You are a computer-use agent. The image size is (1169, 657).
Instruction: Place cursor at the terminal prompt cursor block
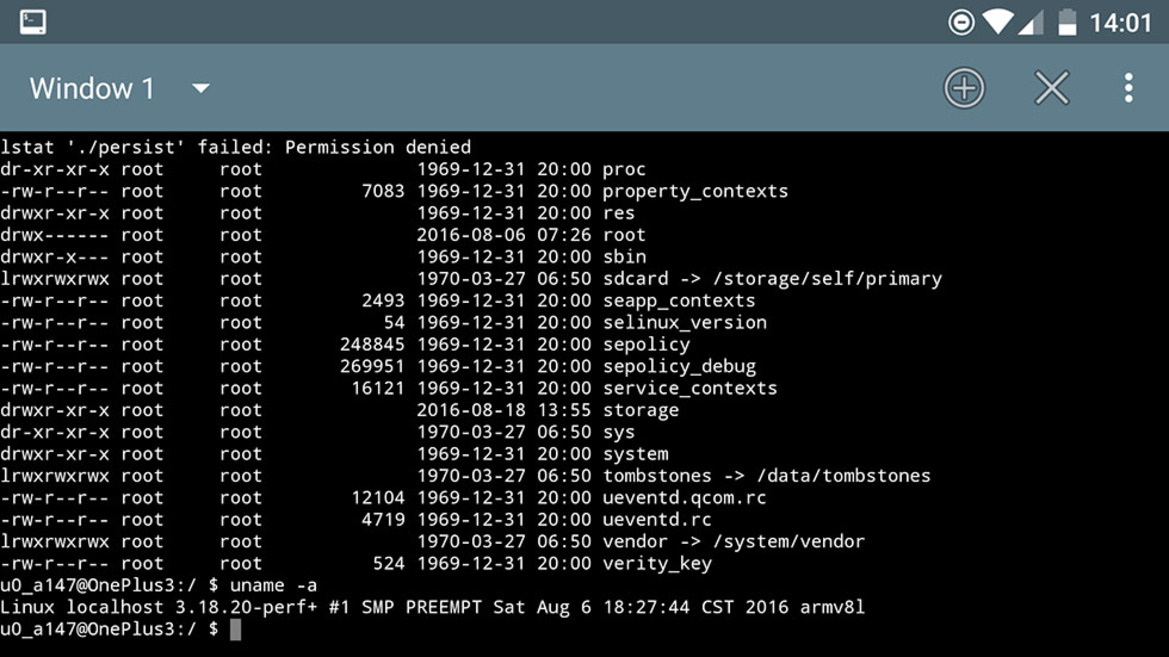[x=236, y=629]
